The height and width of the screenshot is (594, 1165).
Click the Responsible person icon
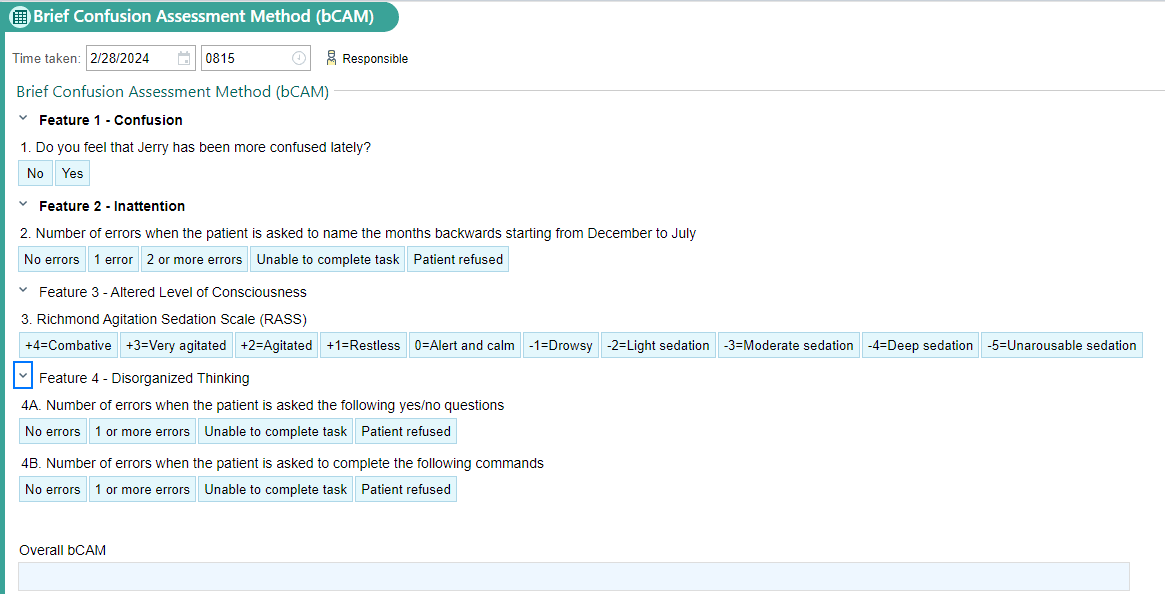(331, 58)
